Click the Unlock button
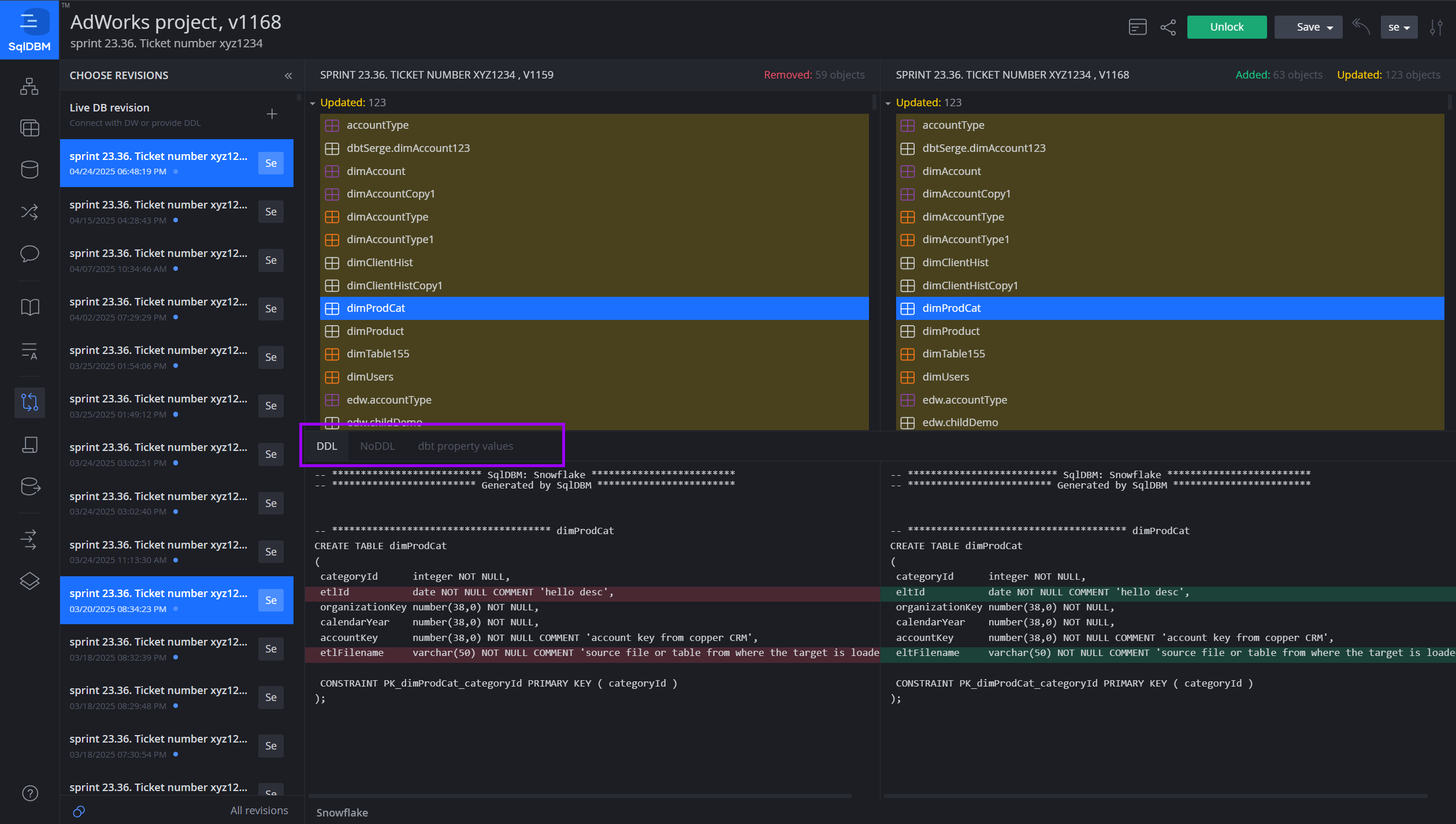The image size is (1456, 824). [x=1226, y=27]
